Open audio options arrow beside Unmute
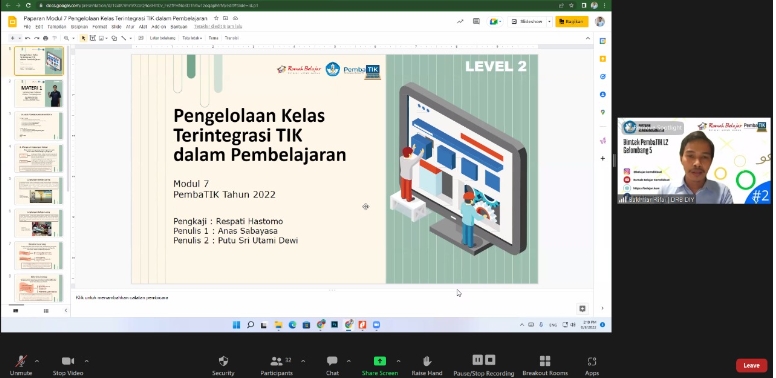 37,361
